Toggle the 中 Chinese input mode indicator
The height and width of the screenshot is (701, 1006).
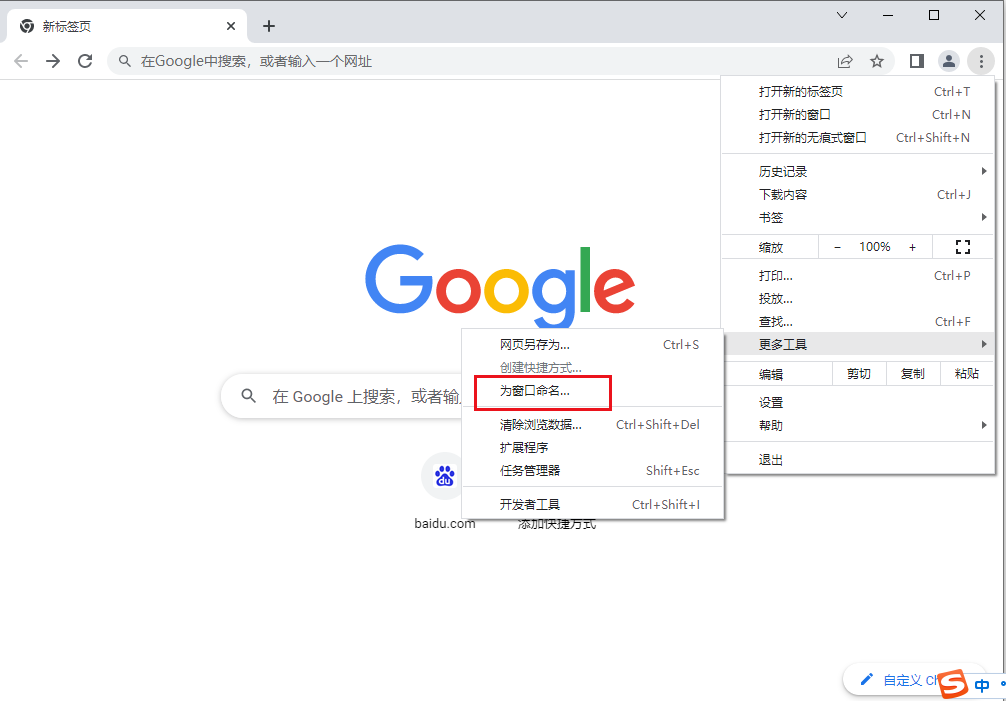982,685
